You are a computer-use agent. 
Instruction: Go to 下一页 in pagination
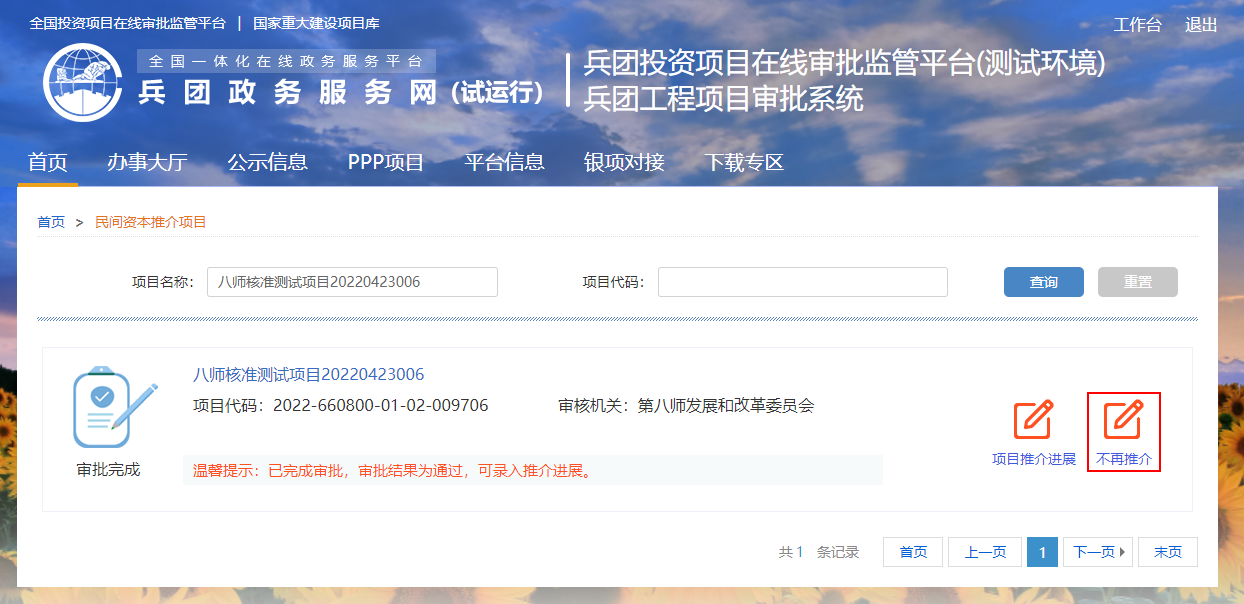point(1097,552)
